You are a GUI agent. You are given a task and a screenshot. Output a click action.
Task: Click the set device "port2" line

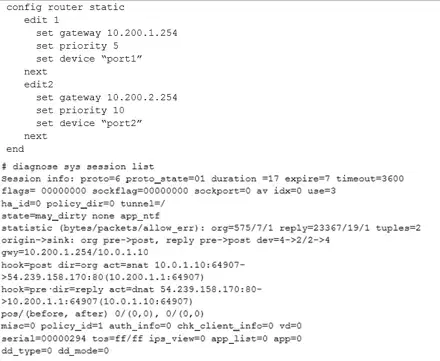pyautogui.click(x=89, y=123)
